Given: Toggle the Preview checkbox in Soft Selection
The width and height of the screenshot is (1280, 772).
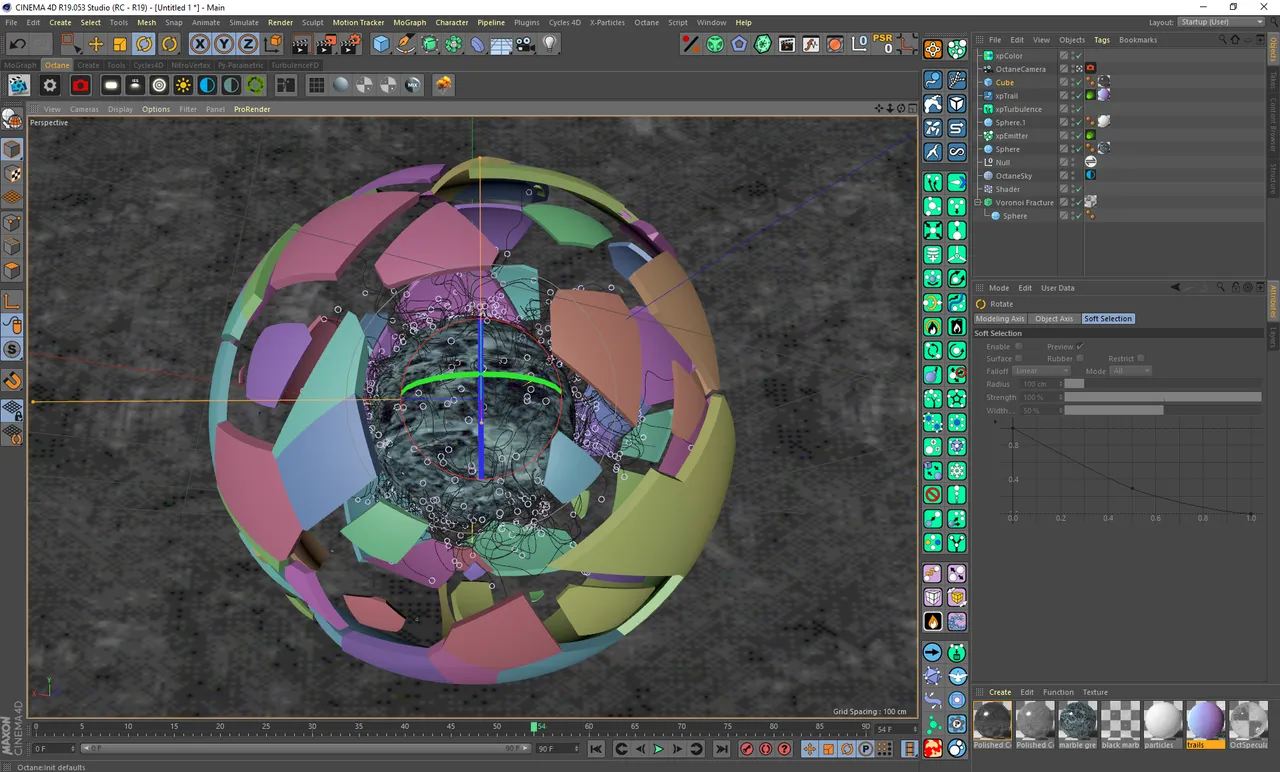Looking at the screenshot, I should coord(1080,347).
